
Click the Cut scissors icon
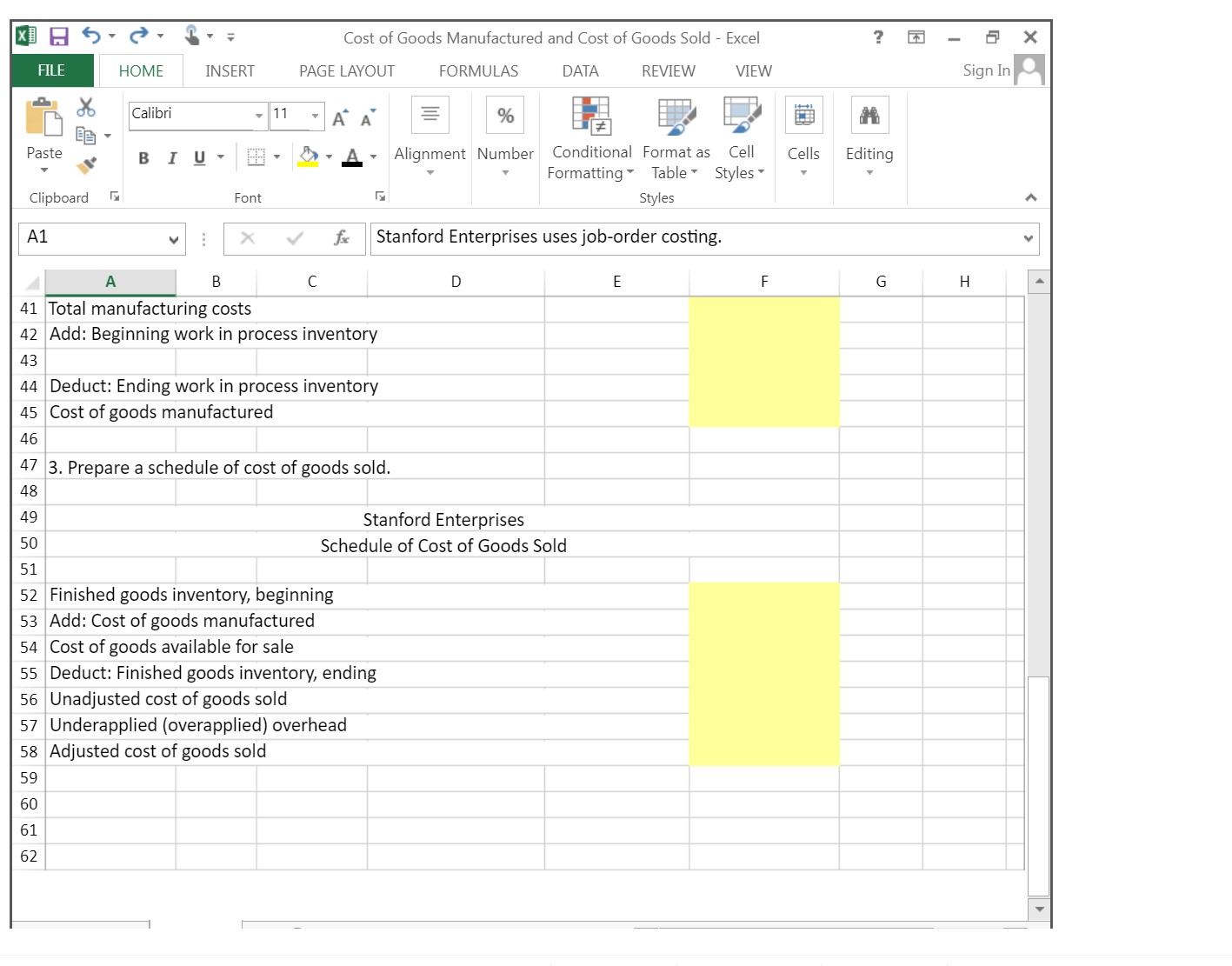(x=86, y=107)
